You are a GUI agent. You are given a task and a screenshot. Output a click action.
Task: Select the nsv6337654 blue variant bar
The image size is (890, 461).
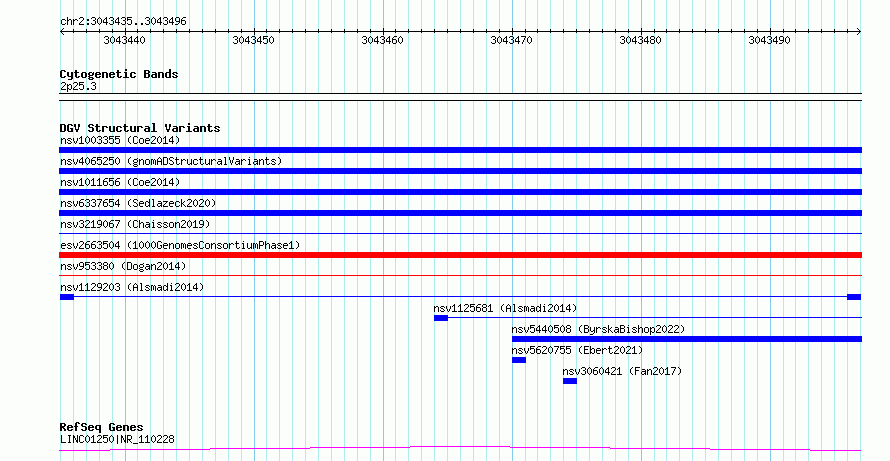point(460,213)
